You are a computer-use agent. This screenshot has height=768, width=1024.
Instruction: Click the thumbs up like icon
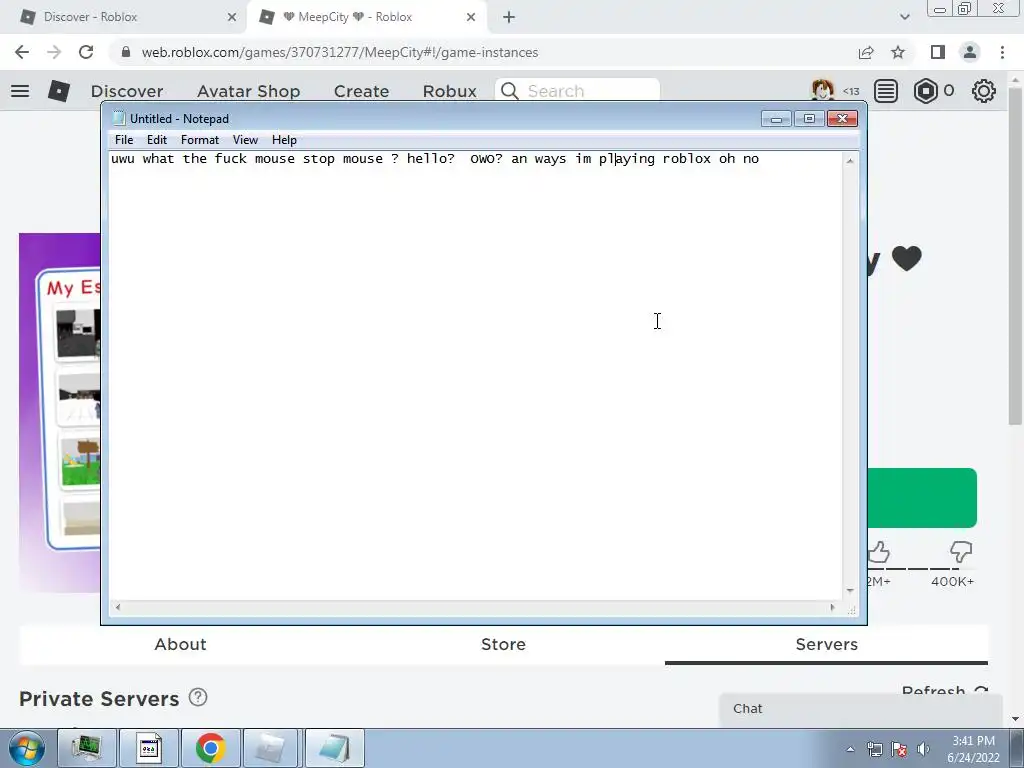pos(879,552)
